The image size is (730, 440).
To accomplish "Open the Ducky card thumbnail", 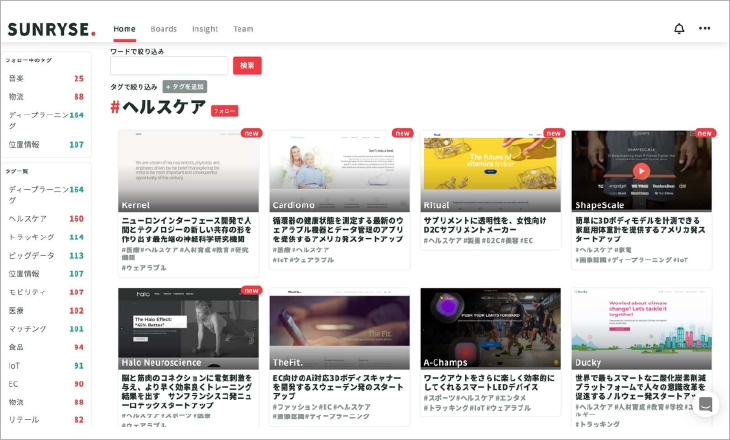I will [x=642, y=329].
